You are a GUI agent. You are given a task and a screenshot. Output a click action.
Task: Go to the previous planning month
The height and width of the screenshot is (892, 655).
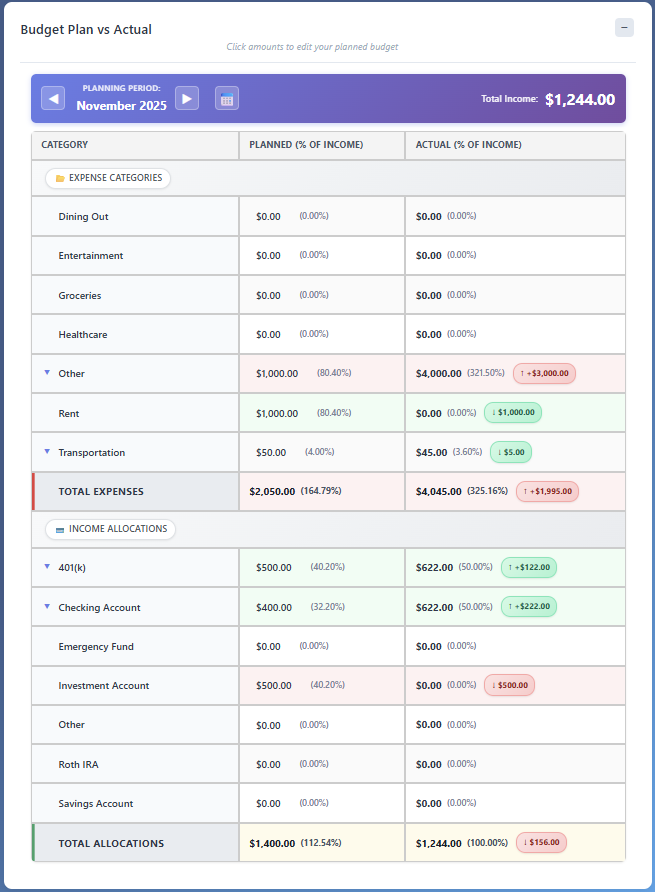[52, 98]
